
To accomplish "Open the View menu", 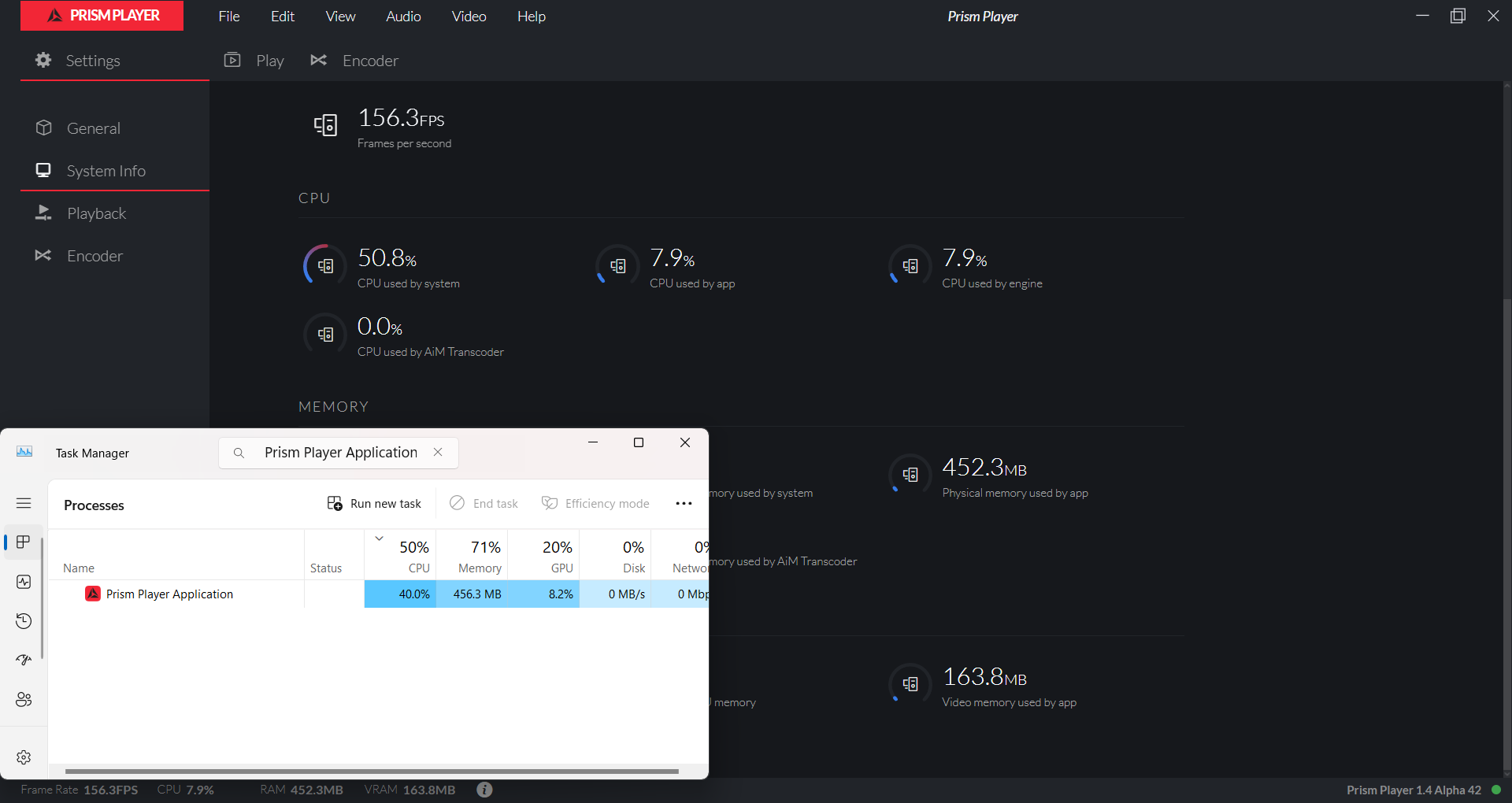I will click(340, 17).
